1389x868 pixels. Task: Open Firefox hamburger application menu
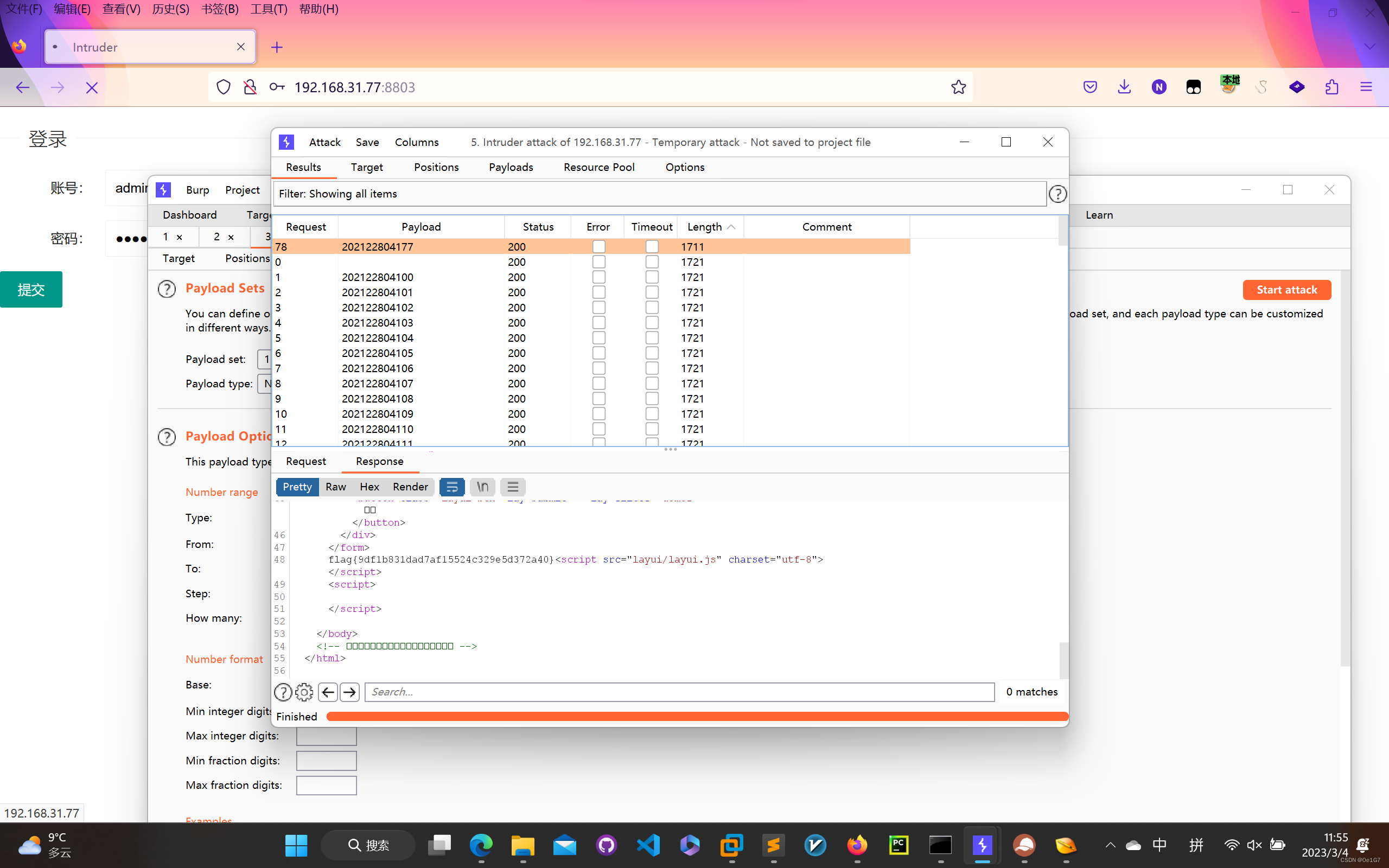tap(1366, 87)
